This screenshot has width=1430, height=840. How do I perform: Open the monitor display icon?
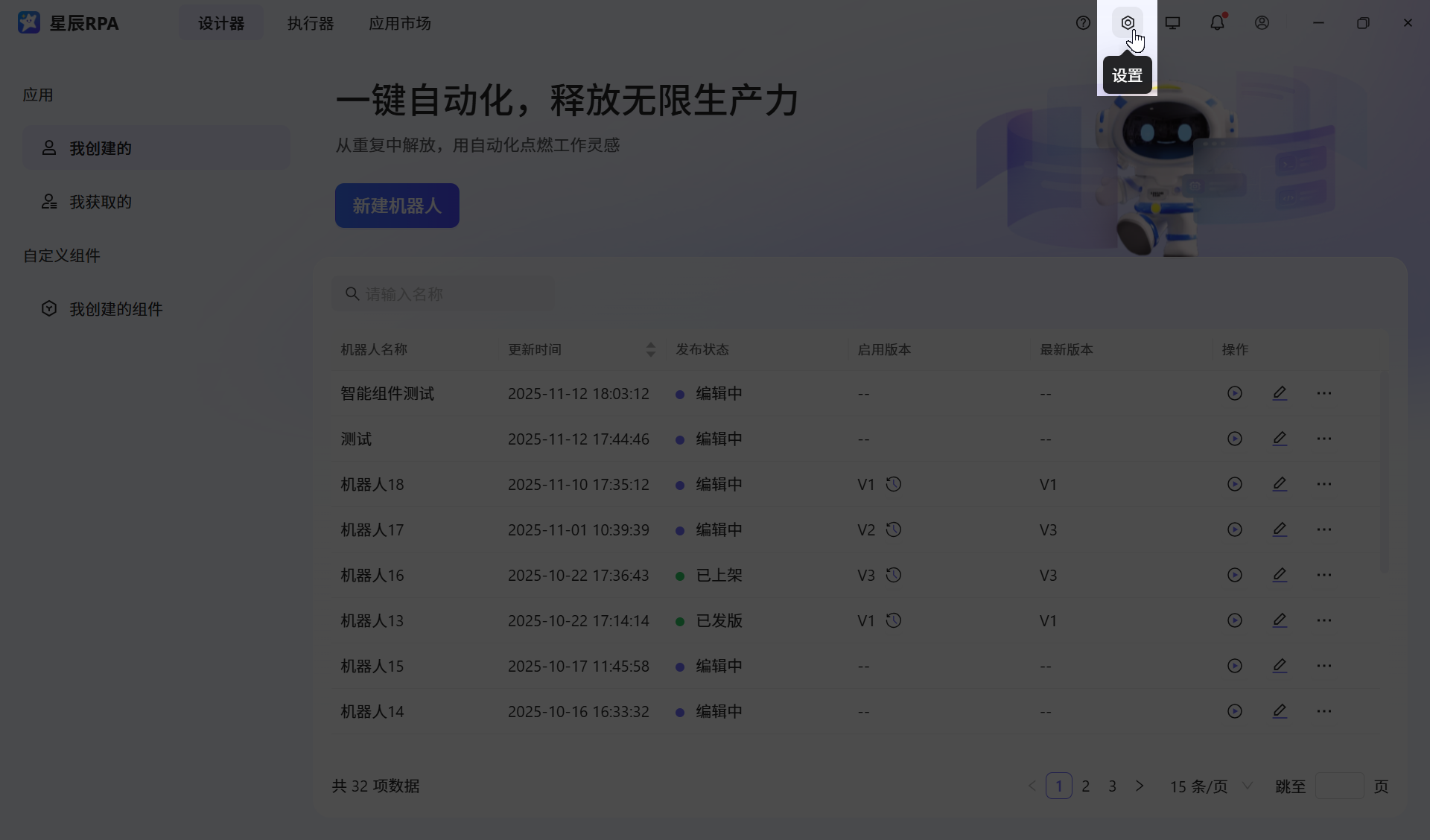tap(1172, 23)
